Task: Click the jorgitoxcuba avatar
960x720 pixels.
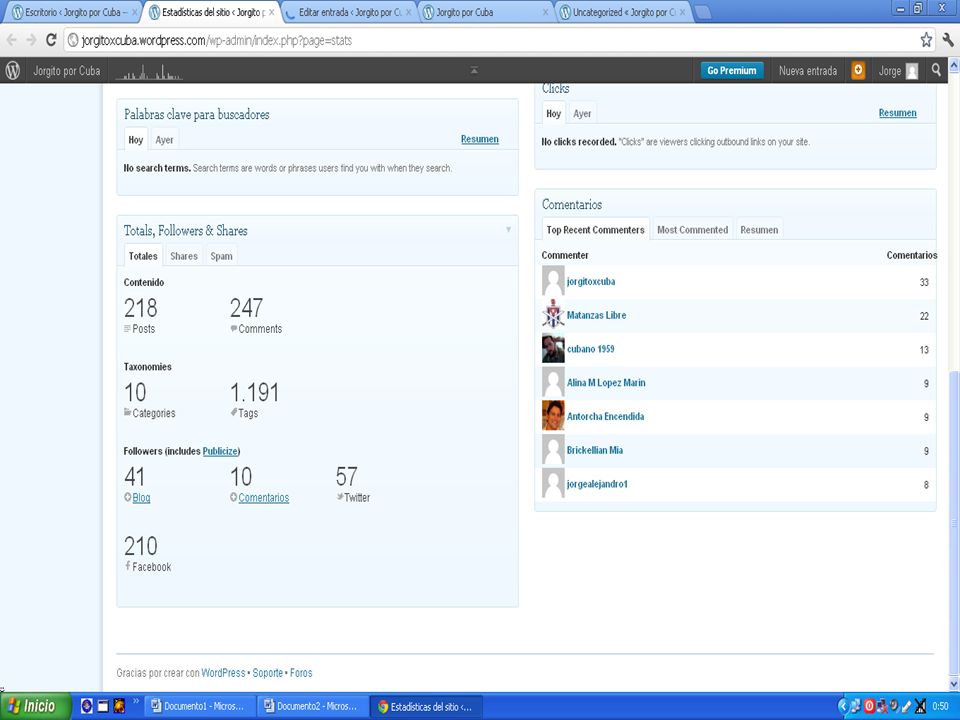Action: click(553, 282)
